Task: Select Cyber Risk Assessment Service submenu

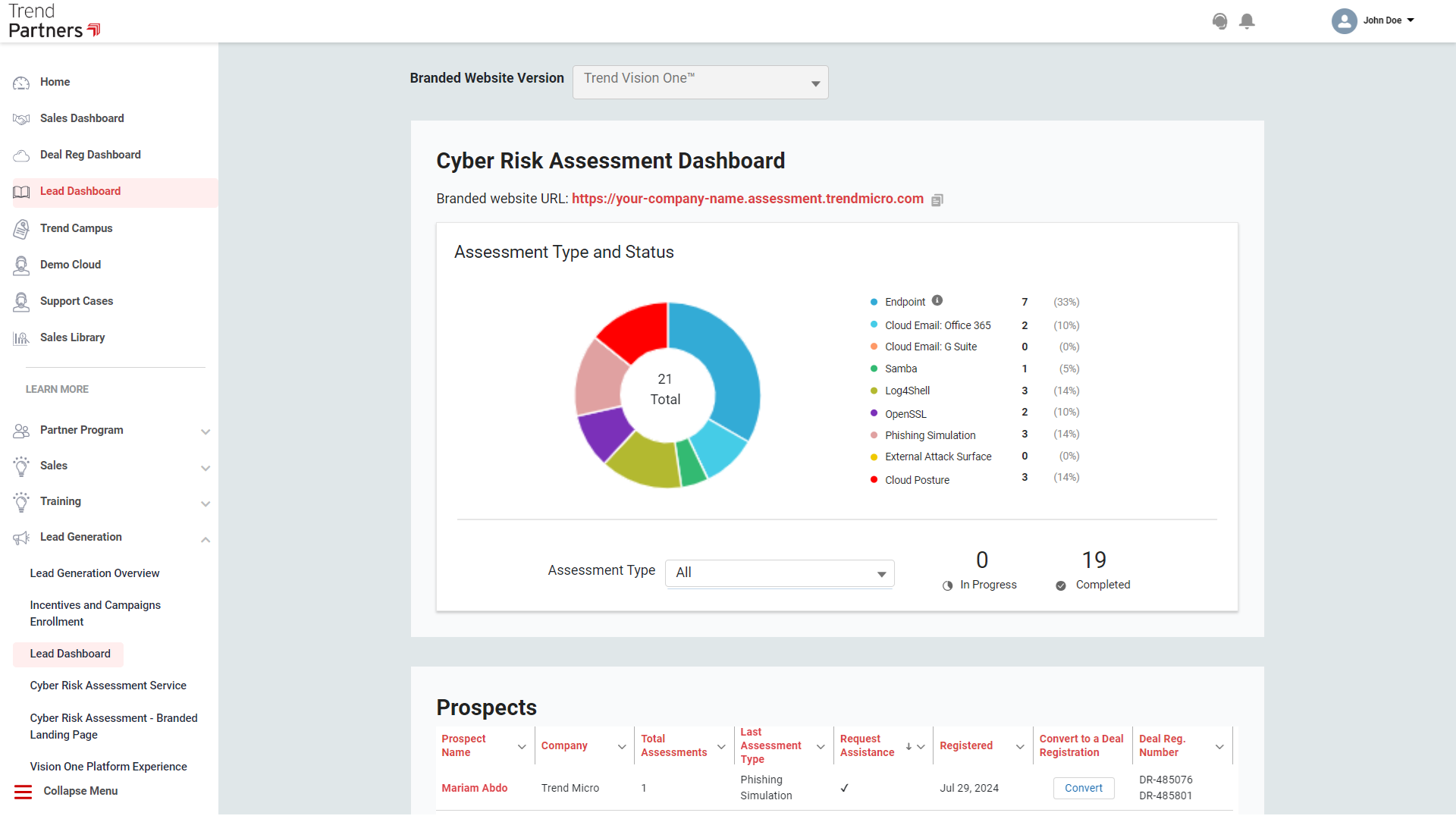Action: click(x=108, y=686)
